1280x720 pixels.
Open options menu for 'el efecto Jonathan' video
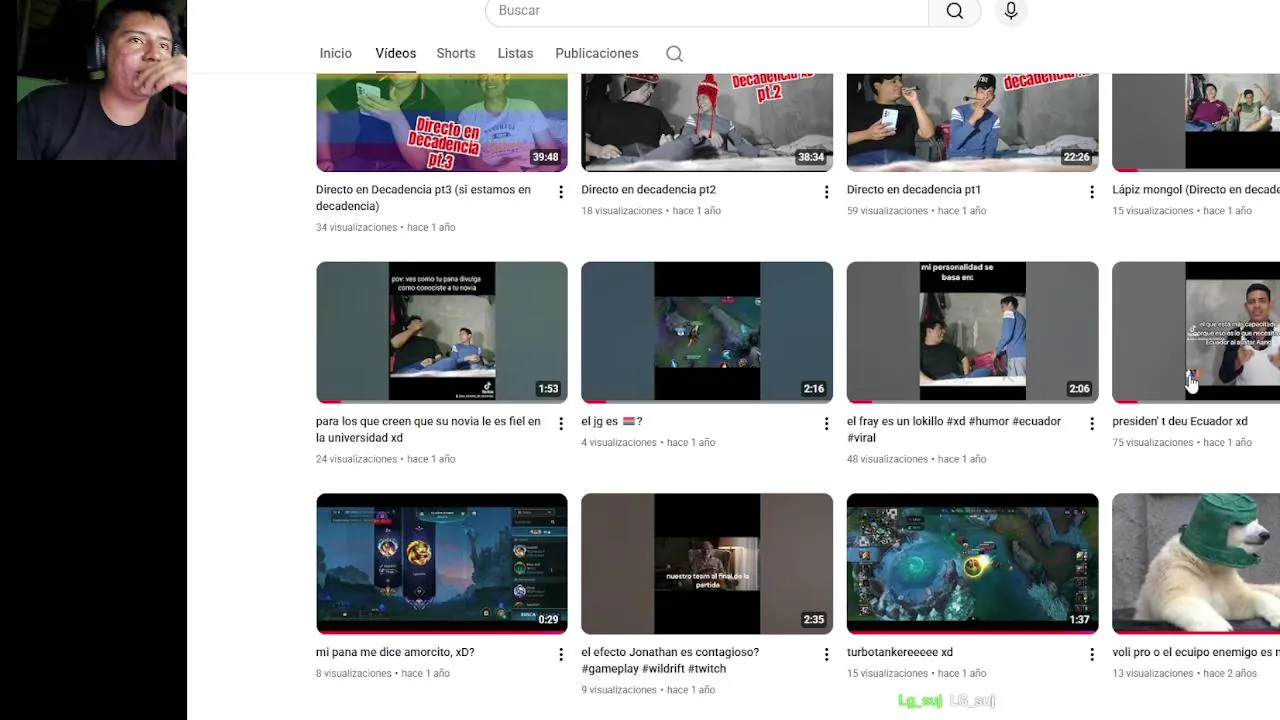826,654
